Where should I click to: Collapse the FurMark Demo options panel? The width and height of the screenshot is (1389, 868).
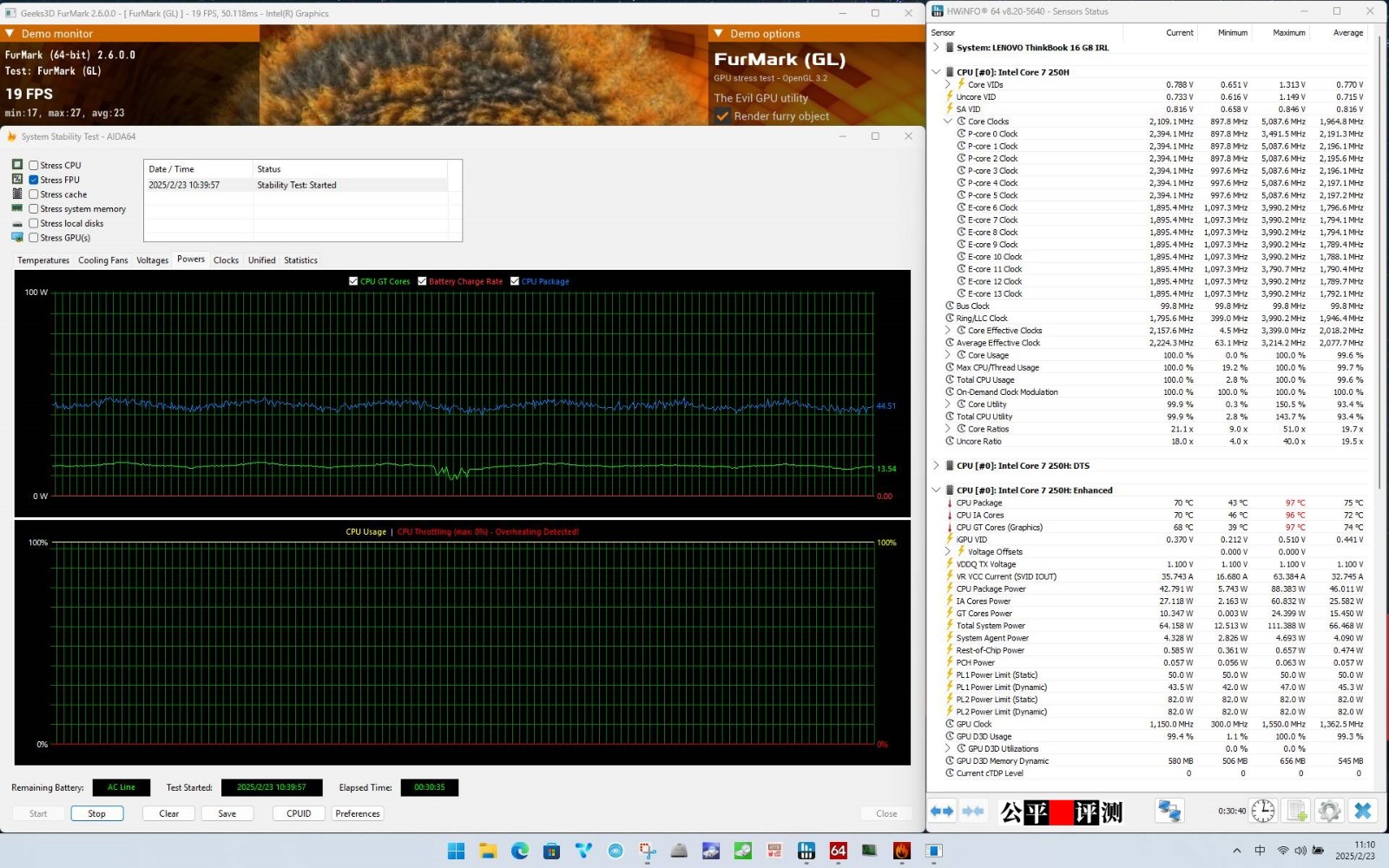[719, 34]
